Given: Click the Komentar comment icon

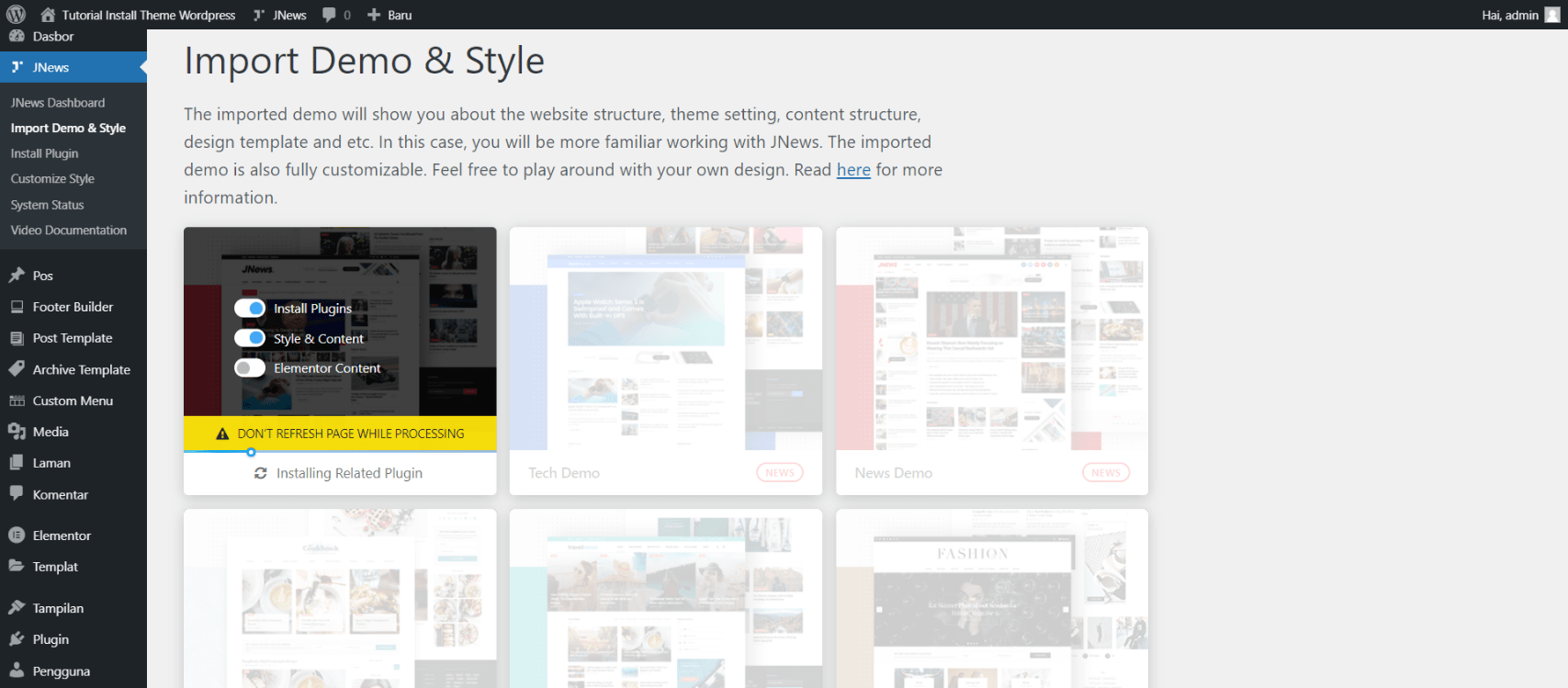Looking at the screenshot, I should (x=17, y=493).
